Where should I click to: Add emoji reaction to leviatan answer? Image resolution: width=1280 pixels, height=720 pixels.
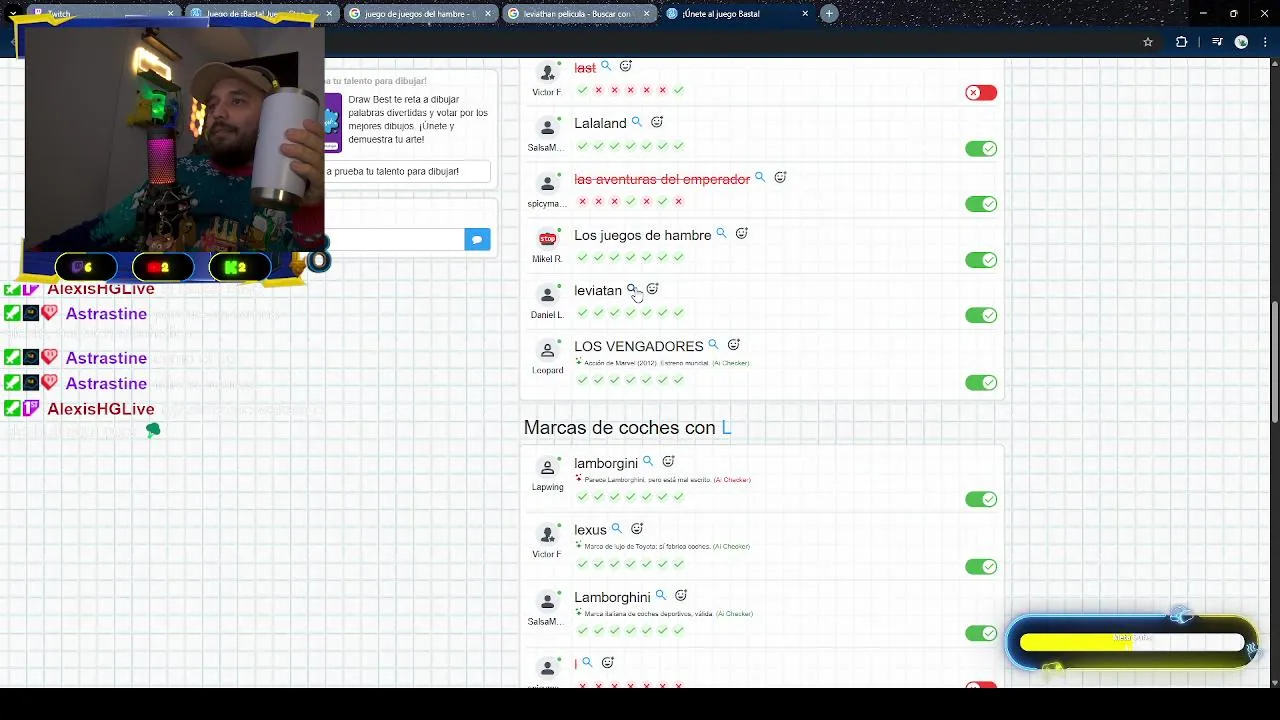(652, 289)
